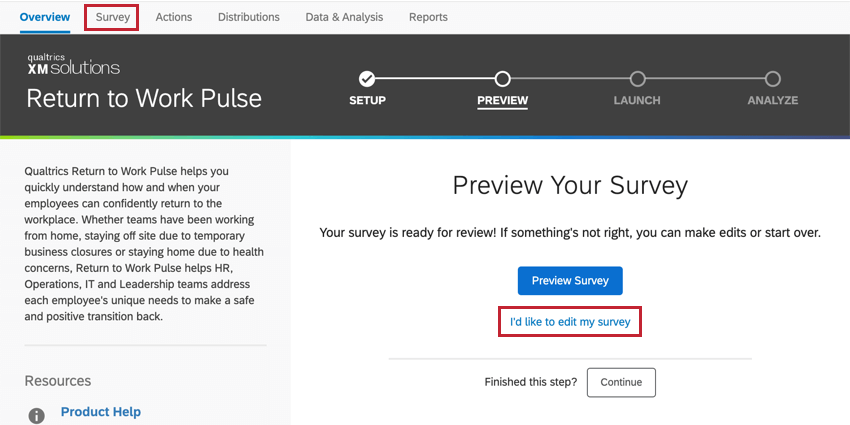Follow the 'I'd like to edit my survey' link
850x425 pixels.
point(570,322)
